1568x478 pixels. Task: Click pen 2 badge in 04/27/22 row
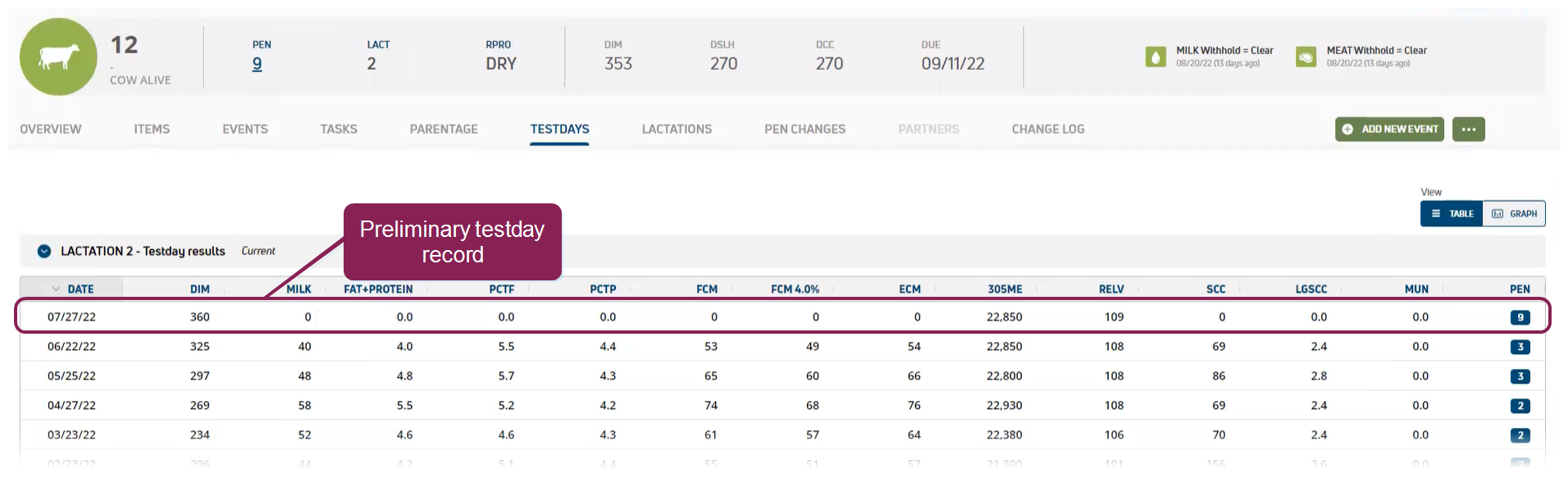1520,406
